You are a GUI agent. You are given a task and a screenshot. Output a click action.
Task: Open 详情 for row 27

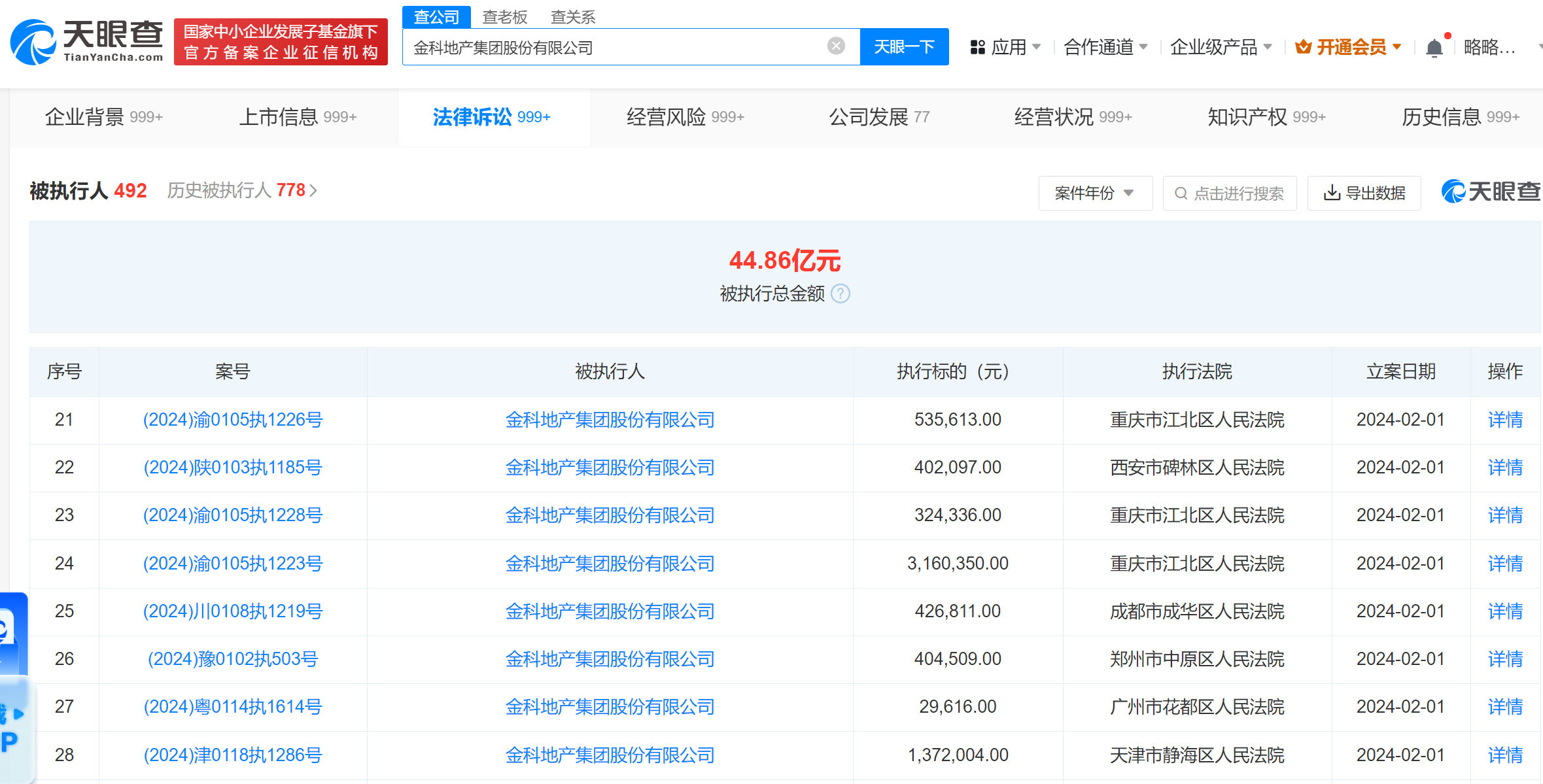(x=1505, y=707)
